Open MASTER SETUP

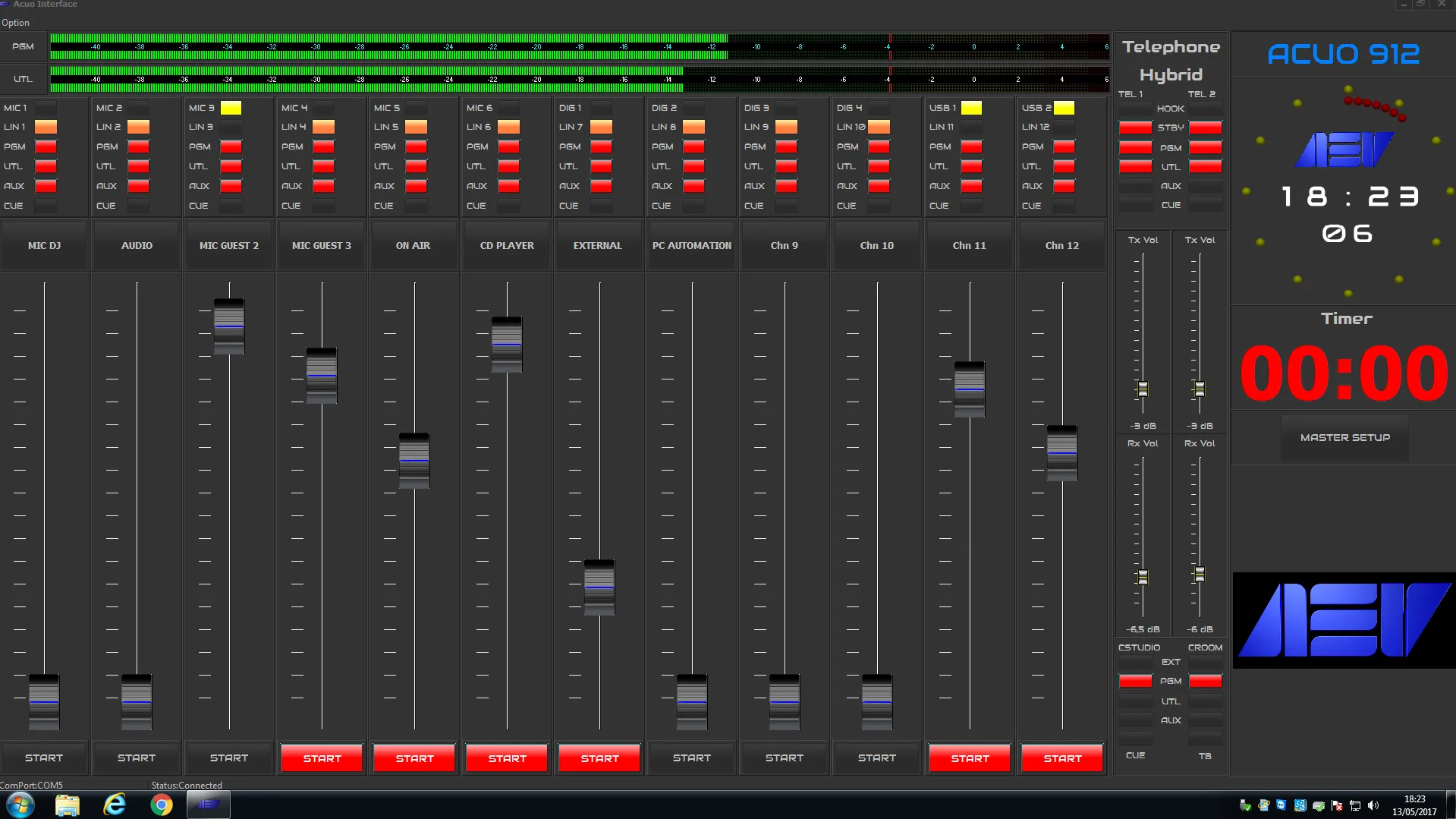pos(1345,437)
